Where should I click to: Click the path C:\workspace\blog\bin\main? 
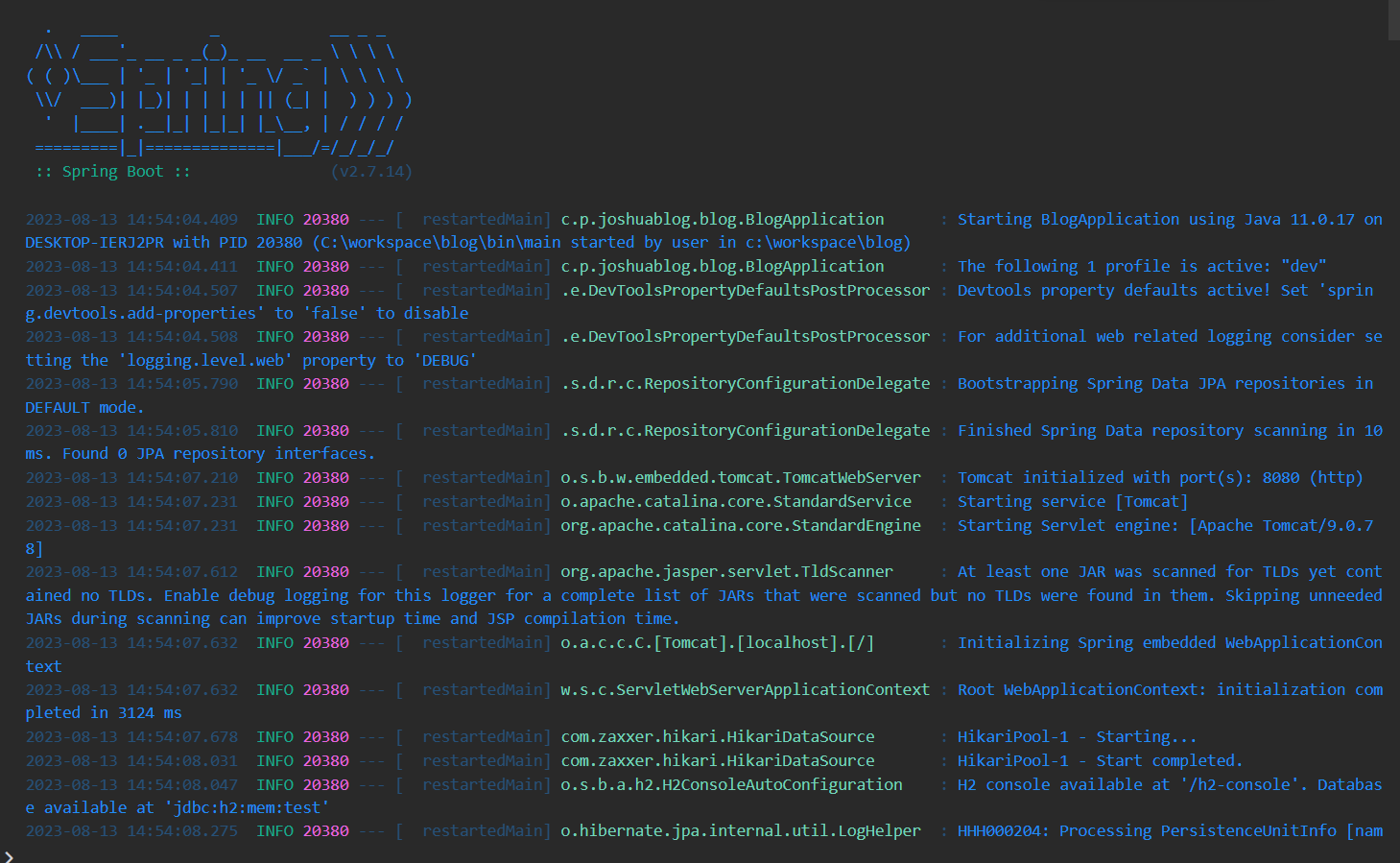(x=441, y=243)
